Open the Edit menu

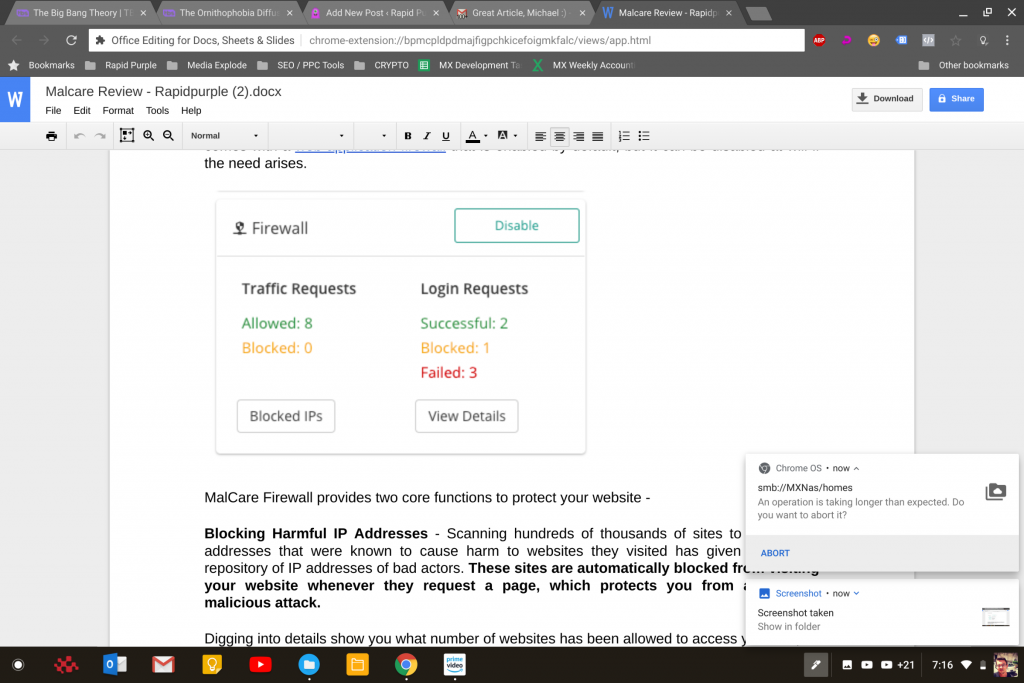tap(82, 110)
